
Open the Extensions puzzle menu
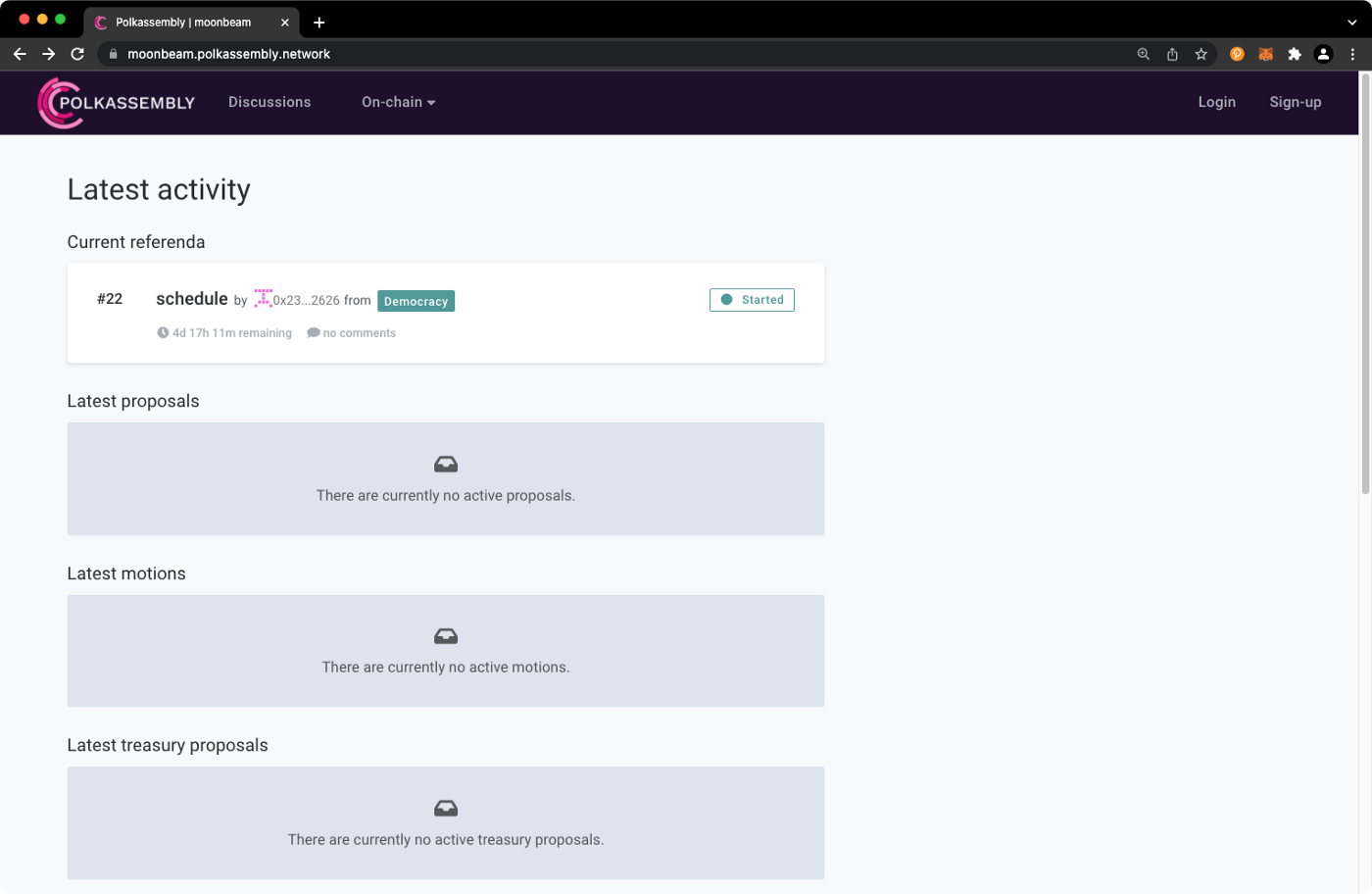pyautogui.click(x=1295, y=54)
